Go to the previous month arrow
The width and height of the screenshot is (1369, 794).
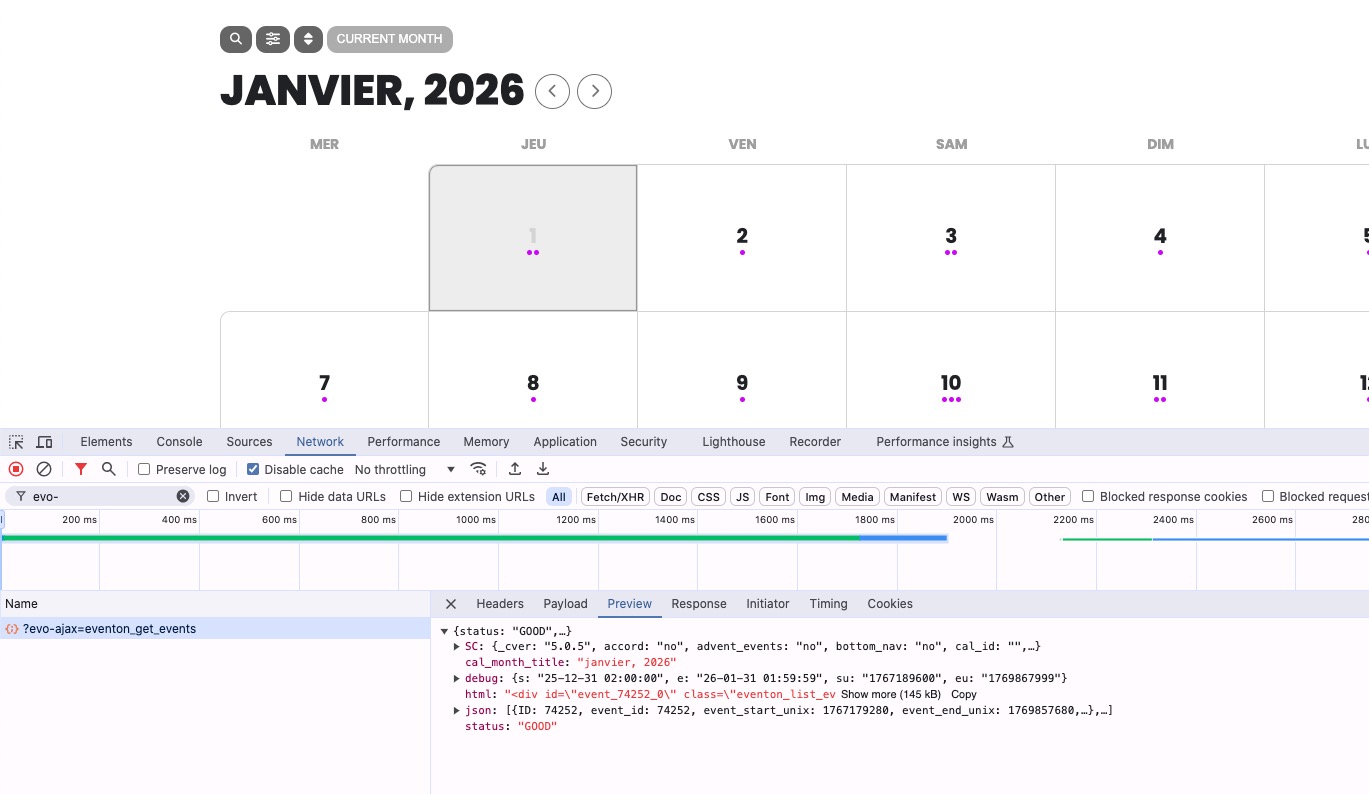tap(552, 91)
